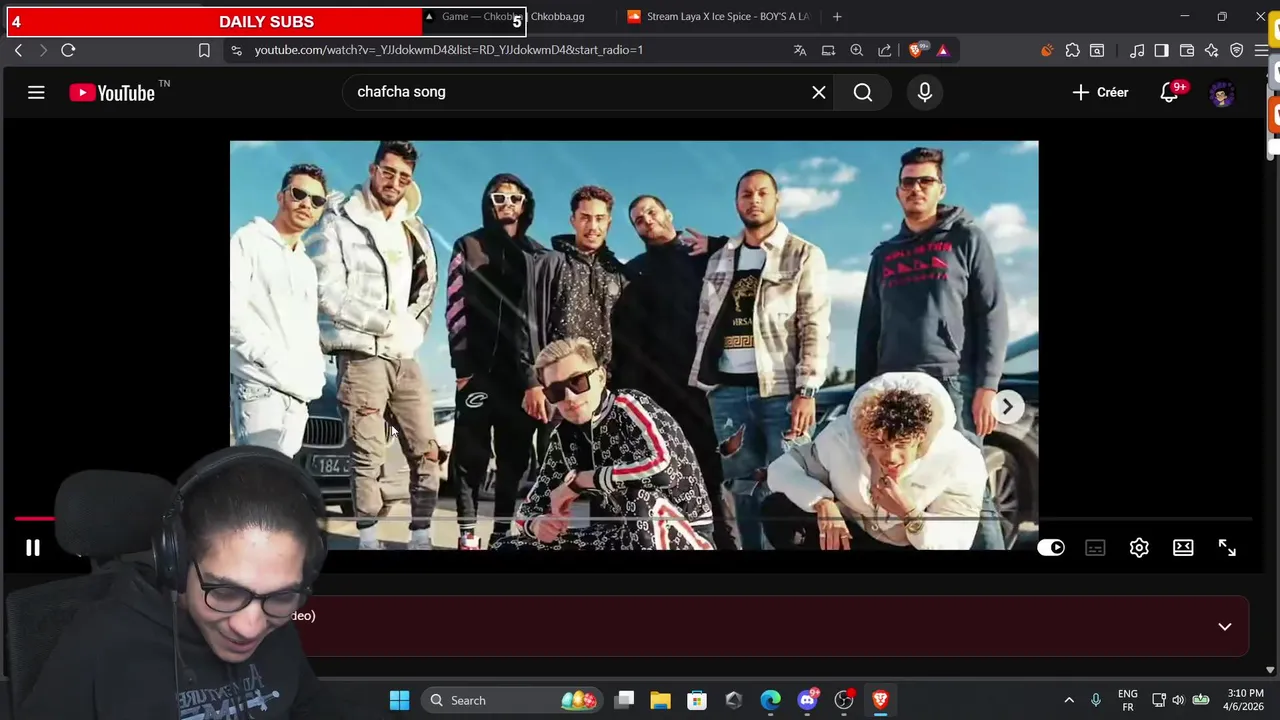The image size is (1280, 720).
Task: Open the YouTube guide hamburger menu
Action: [x=36, y=92]
